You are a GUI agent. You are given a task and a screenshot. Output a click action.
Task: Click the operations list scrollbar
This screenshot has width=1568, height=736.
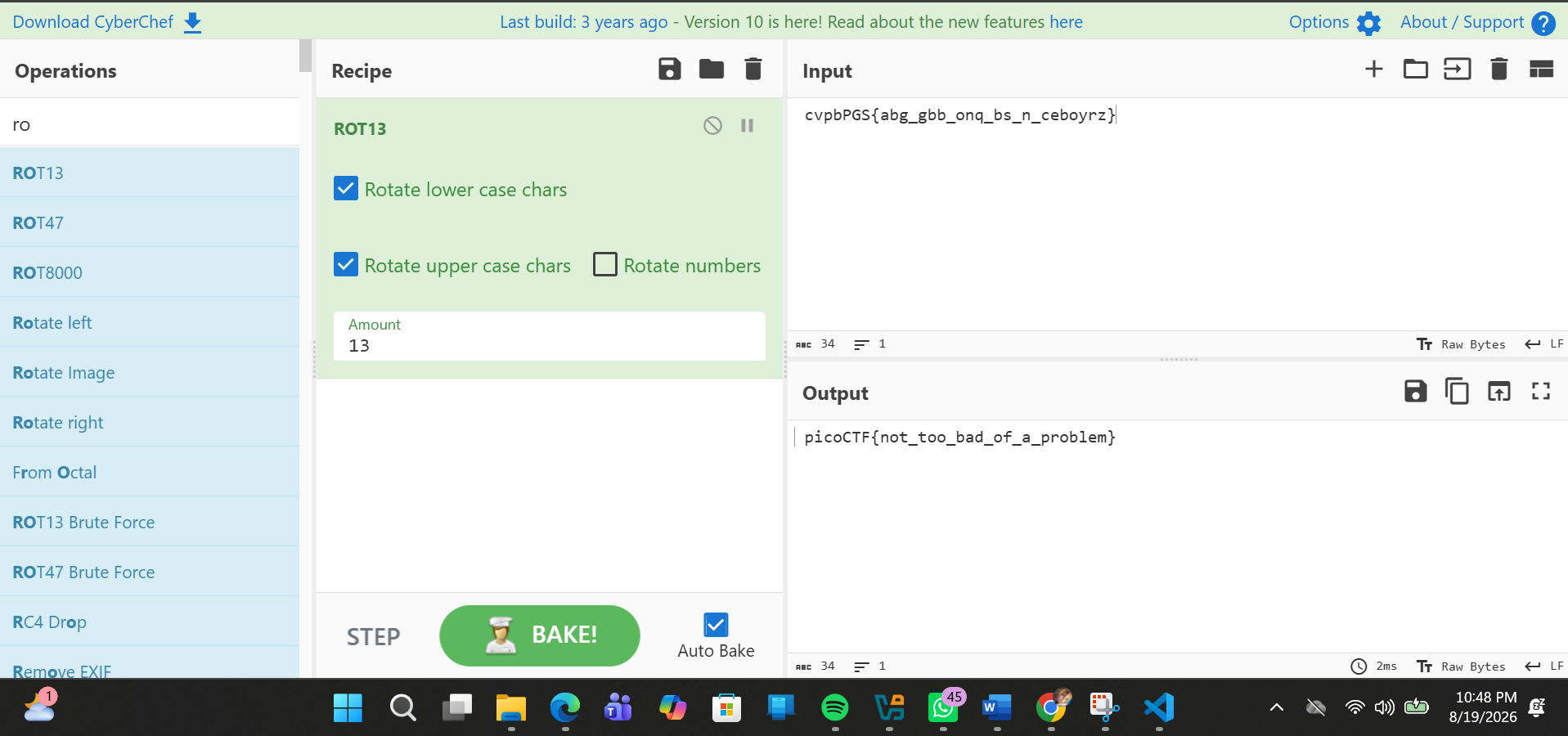tap(305, 56)
